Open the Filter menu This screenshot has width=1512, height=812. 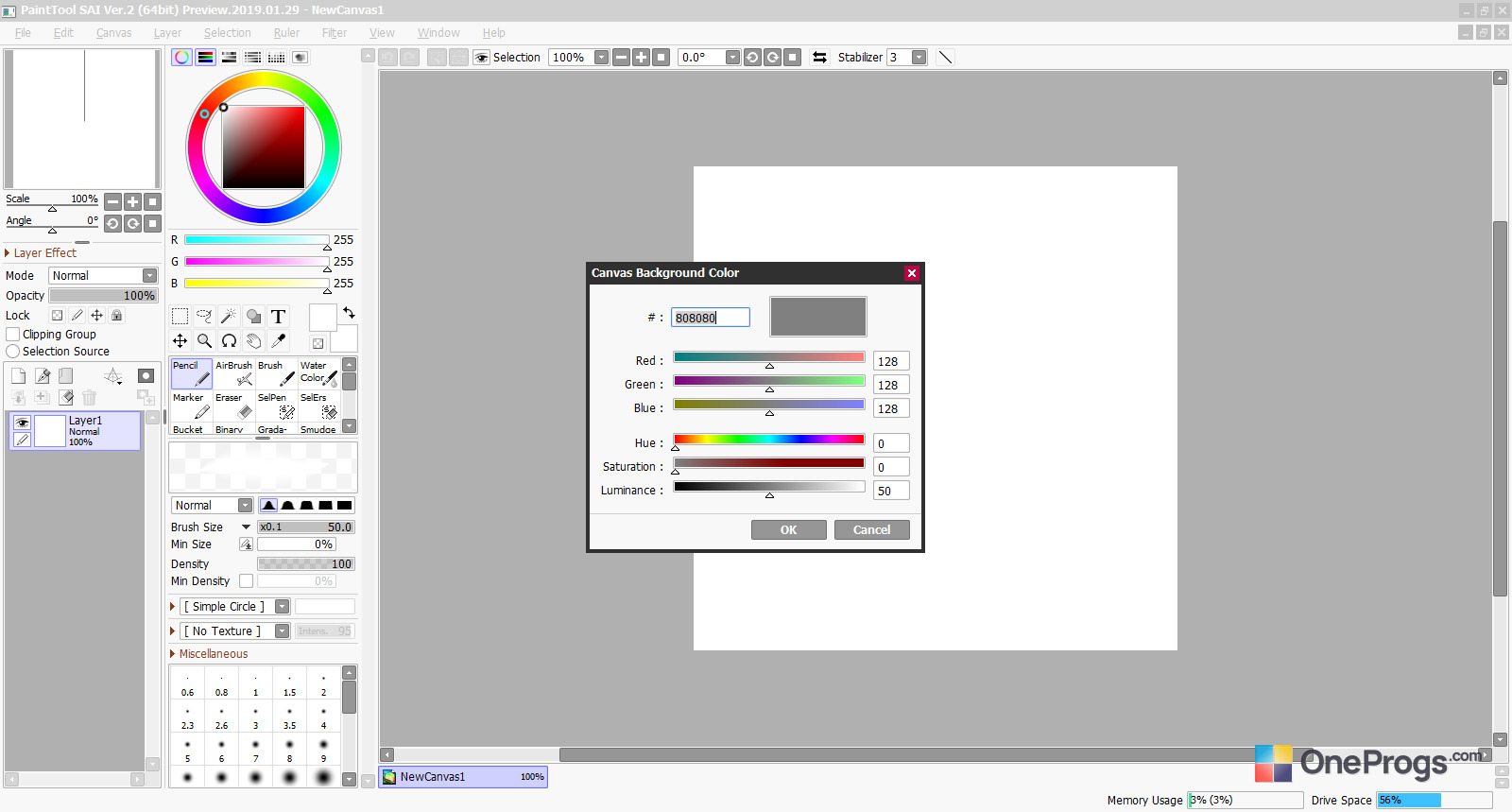click(x=334, y=33)
